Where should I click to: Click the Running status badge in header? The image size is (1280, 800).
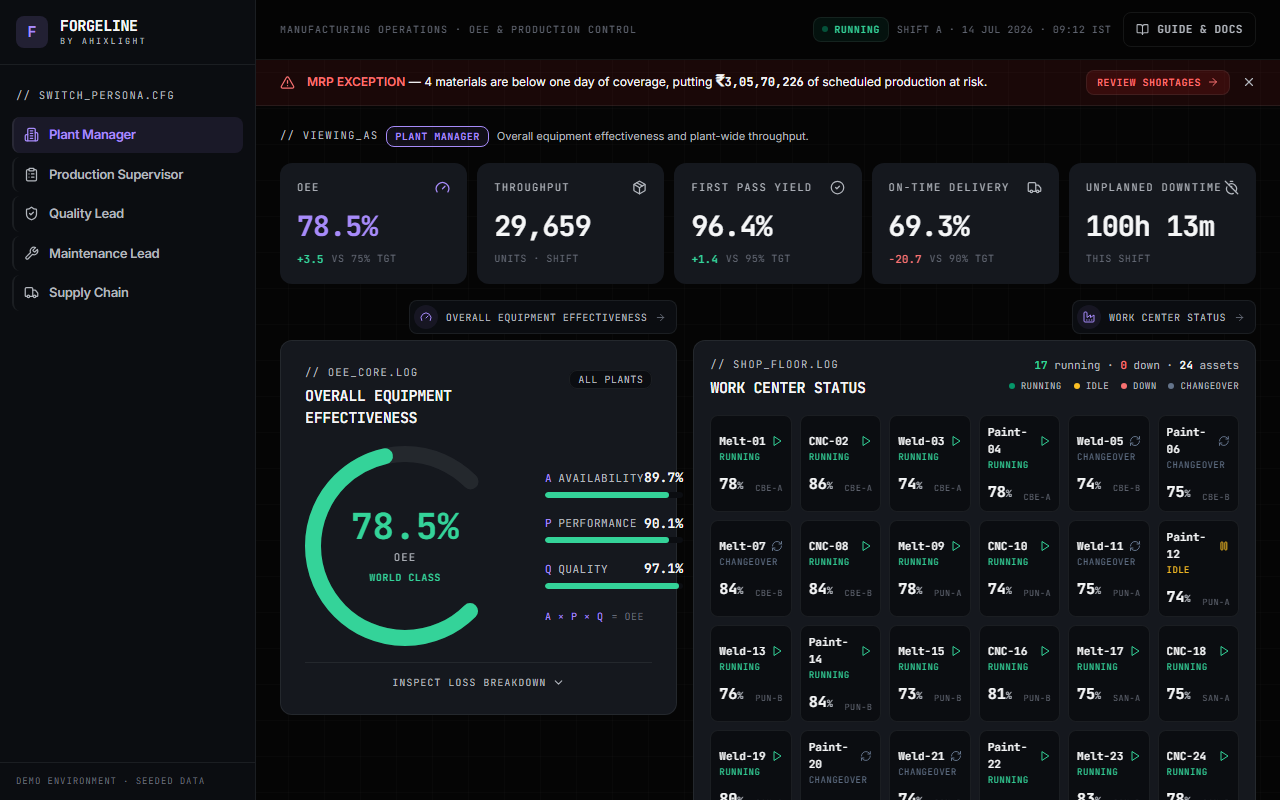[x=851, y=30]
